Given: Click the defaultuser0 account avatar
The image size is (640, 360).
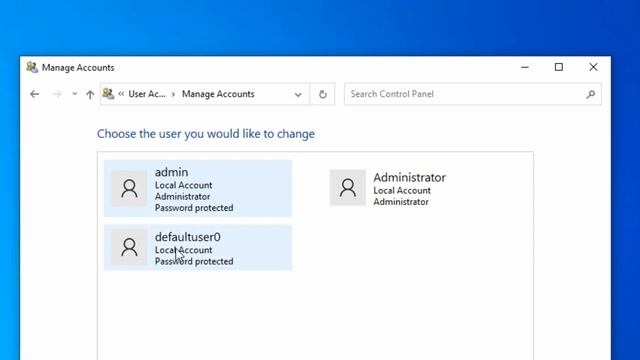Looking at the screenshot, I should pyautogui.click(x=129, y=247).
